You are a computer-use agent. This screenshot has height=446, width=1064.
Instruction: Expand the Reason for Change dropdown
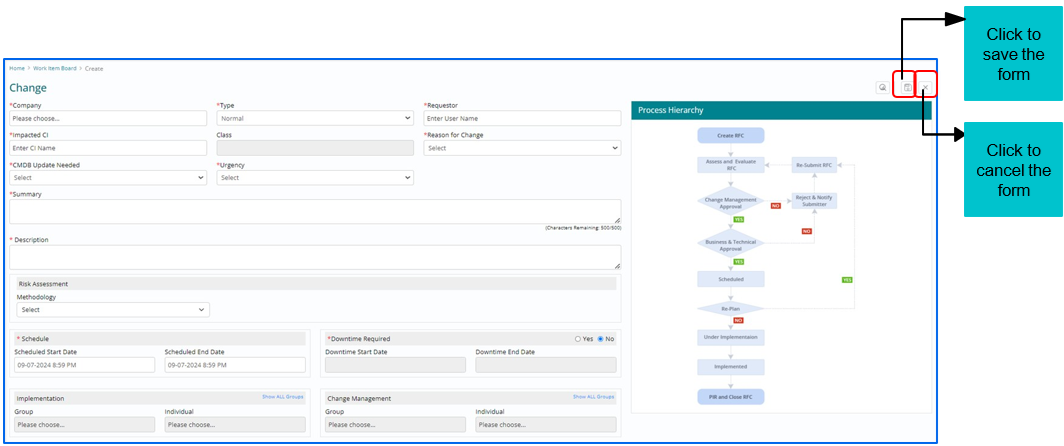[521, 148]
